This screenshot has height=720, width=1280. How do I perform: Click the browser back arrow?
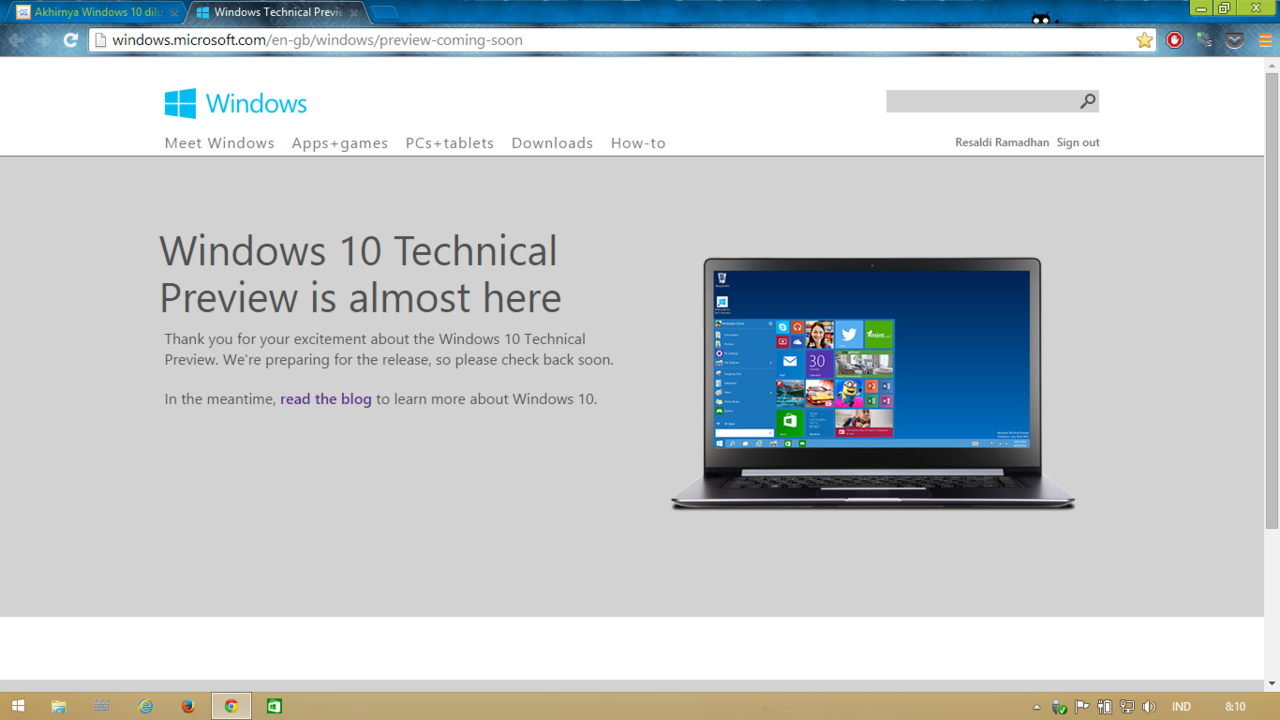click(x=17, y=40)
